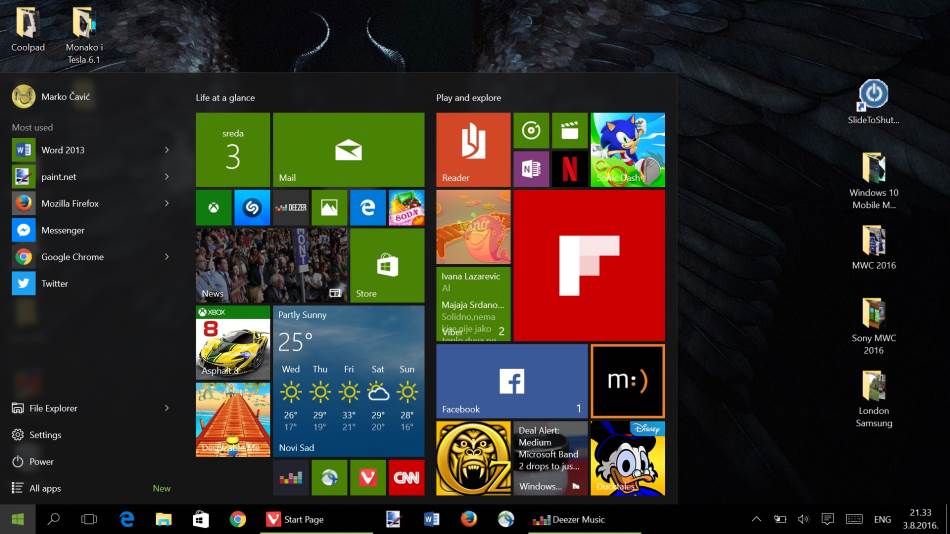Open the Shazam tile
950x534 pixels.
click(252, 208)
